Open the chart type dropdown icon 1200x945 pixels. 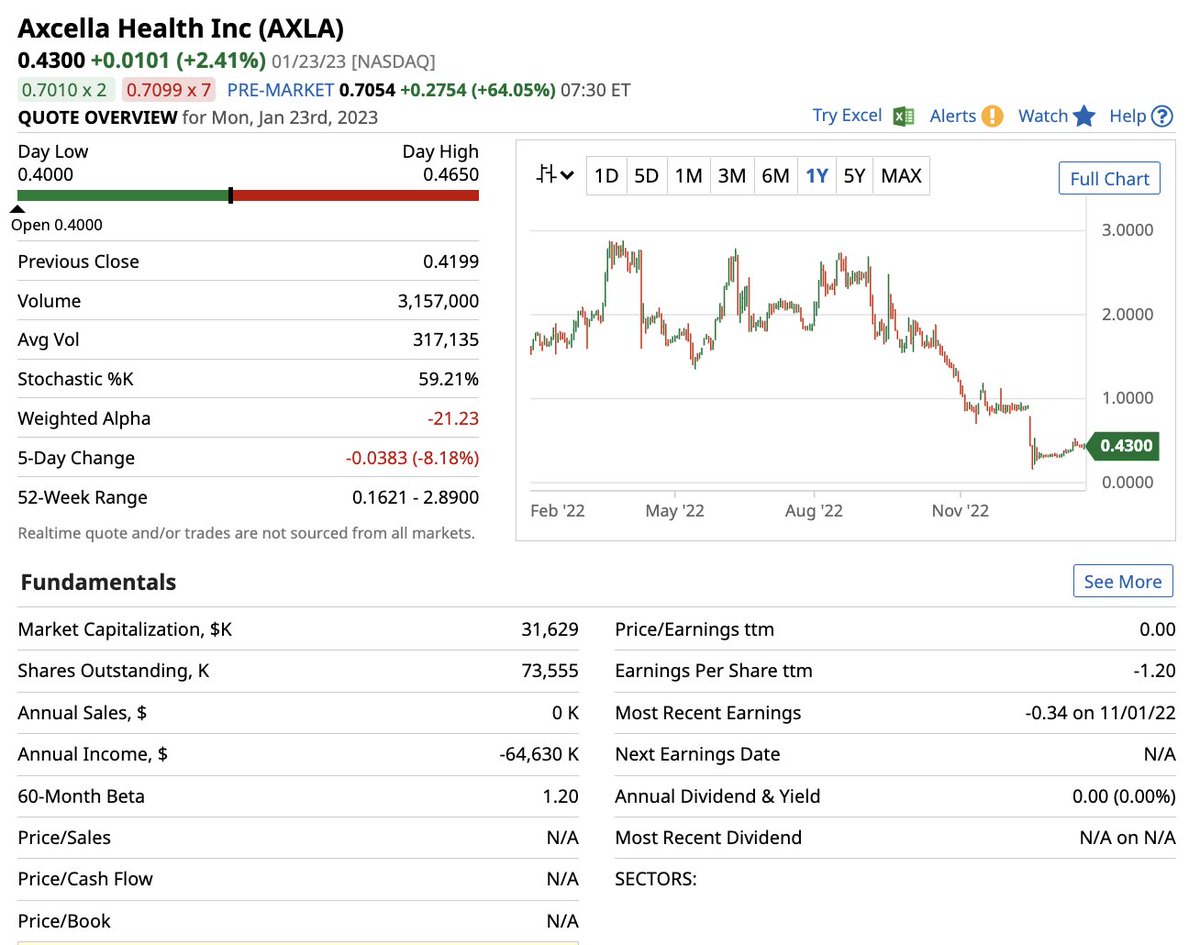click(x=555, y=176)
